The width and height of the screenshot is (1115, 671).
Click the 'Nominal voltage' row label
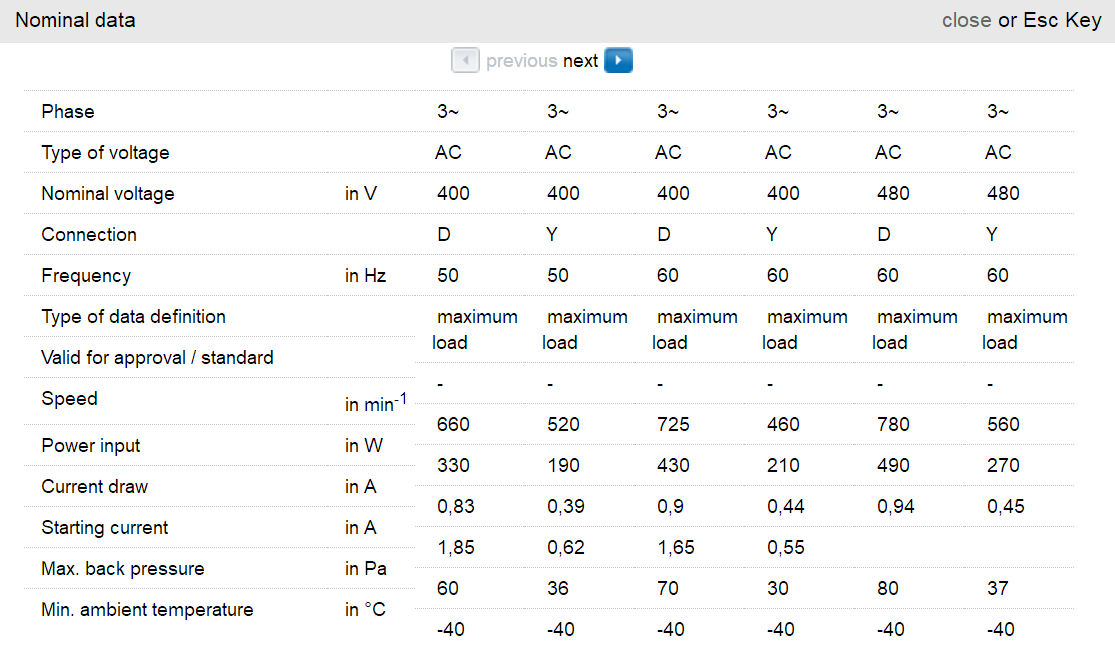(107, 194)
